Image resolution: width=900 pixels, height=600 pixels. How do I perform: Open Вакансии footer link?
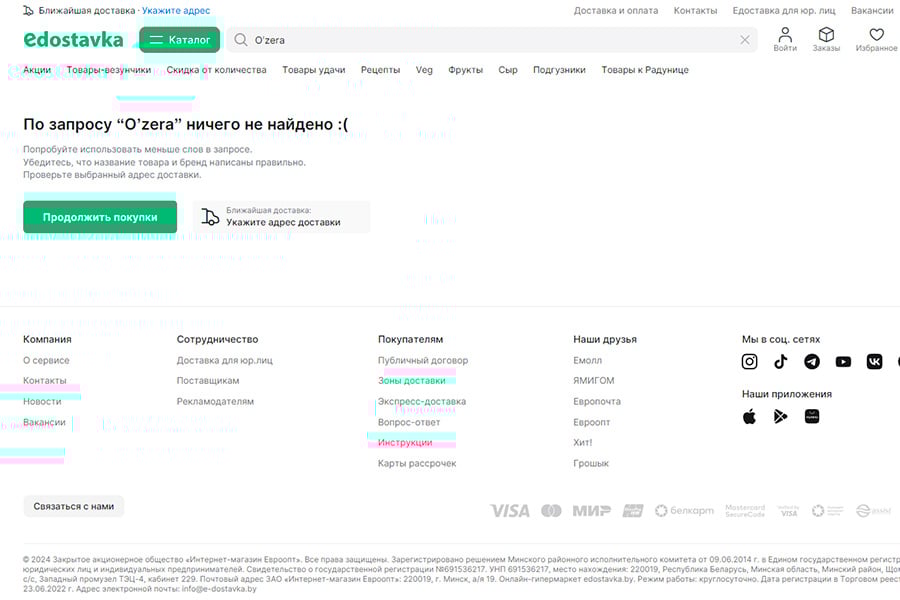pyautogui.click(x=44, y=422)
